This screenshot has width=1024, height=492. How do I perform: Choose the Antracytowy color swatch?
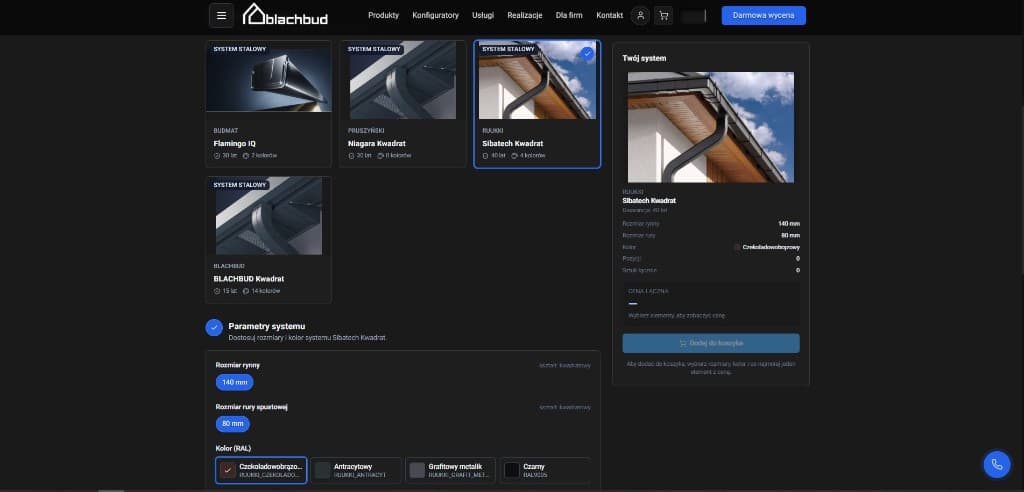point(356,470)
